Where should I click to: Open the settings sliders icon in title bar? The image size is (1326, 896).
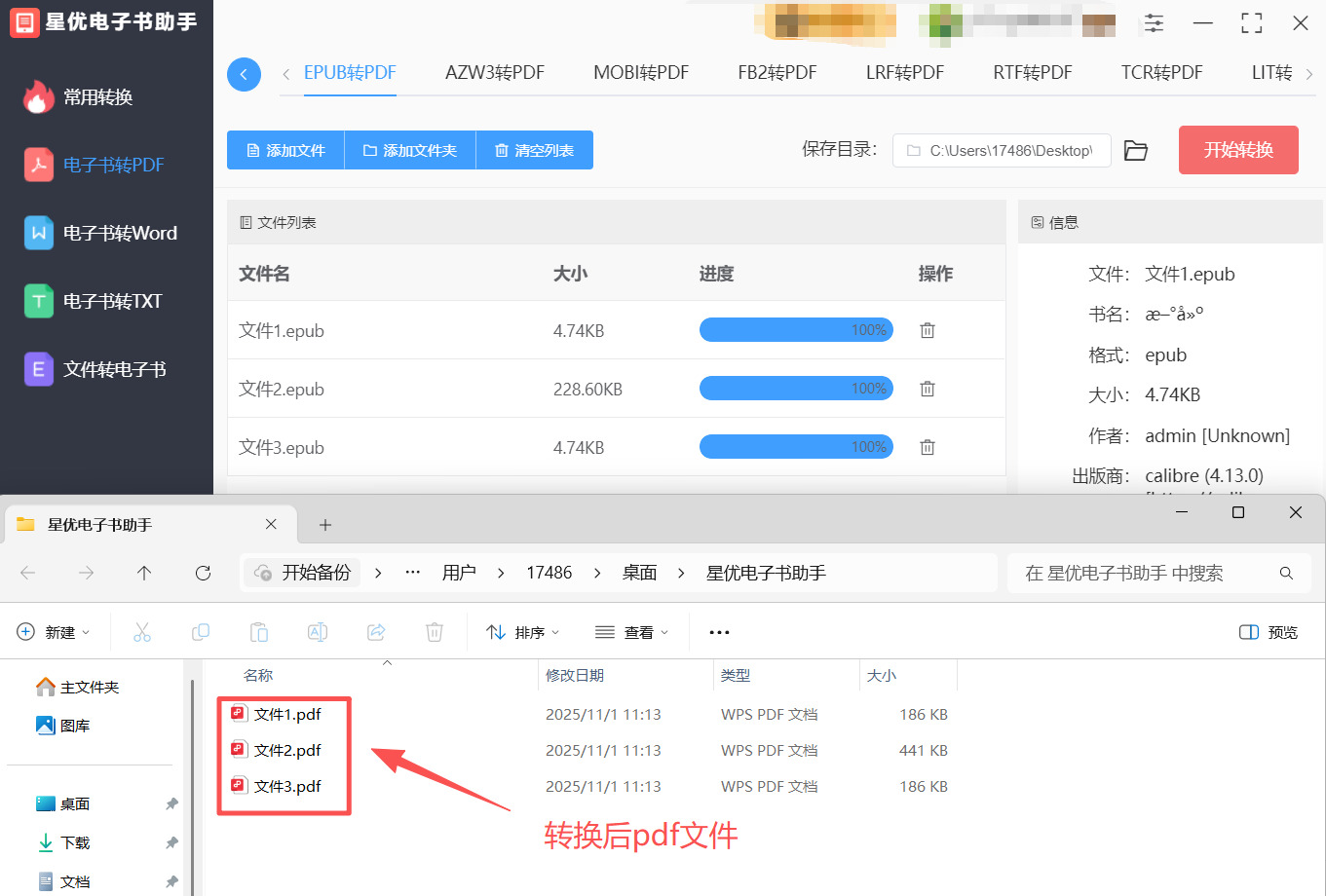[x=1155, y=22]
